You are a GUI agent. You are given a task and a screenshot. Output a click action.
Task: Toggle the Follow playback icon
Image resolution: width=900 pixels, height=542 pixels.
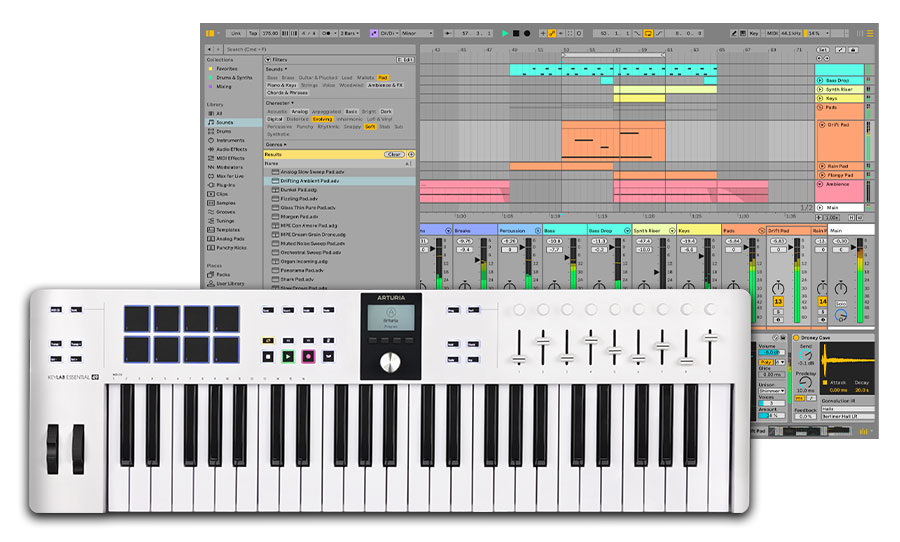coord(449,33)
